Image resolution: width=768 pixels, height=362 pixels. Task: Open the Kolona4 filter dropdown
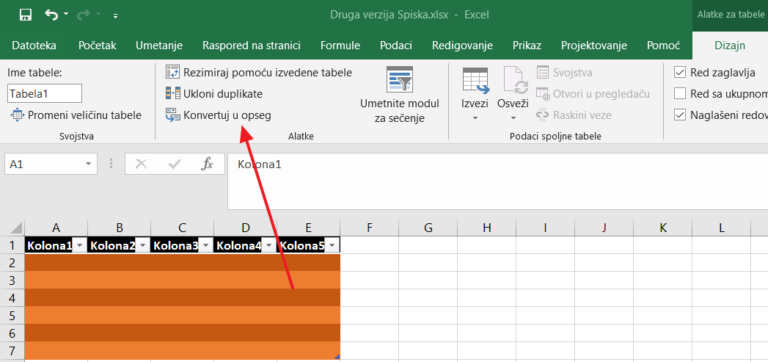pyautogui.click(x=268, y=245)
